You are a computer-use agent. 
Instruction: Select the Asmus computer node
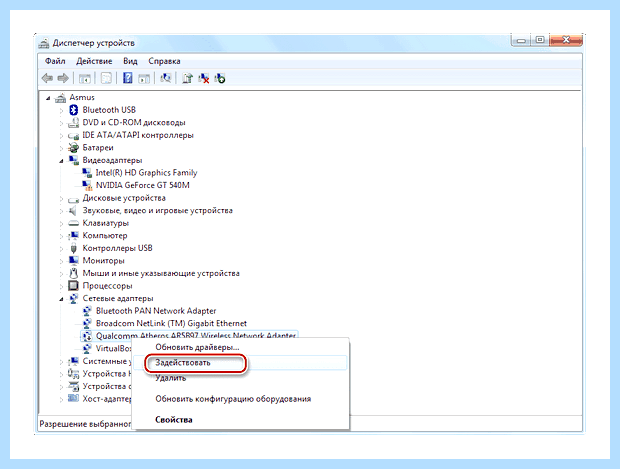82,97
